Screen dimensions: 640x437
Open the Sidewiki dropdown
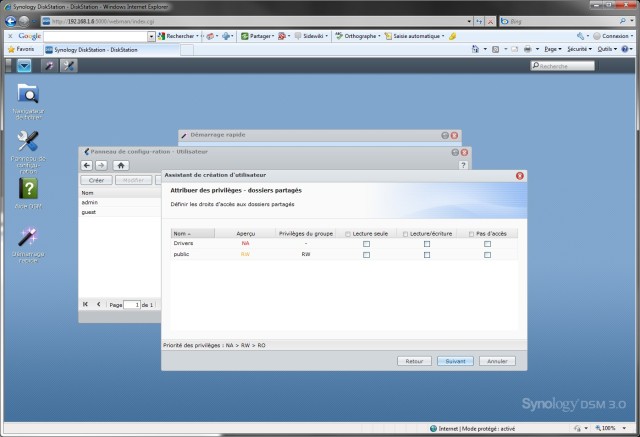coord(327,36)
